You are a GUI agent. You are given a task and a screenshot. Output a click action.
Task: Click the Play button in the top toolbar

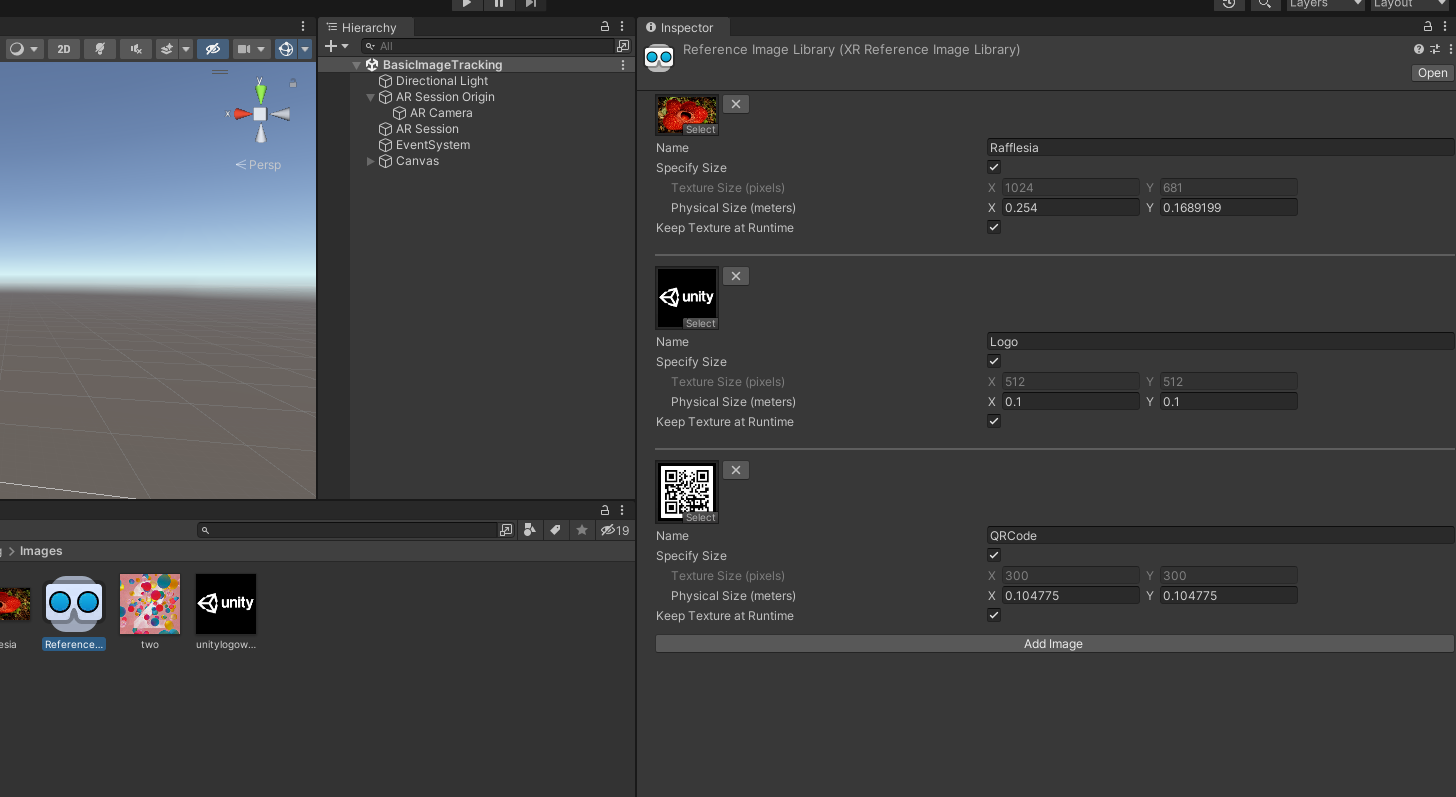(x=467, y=4)
